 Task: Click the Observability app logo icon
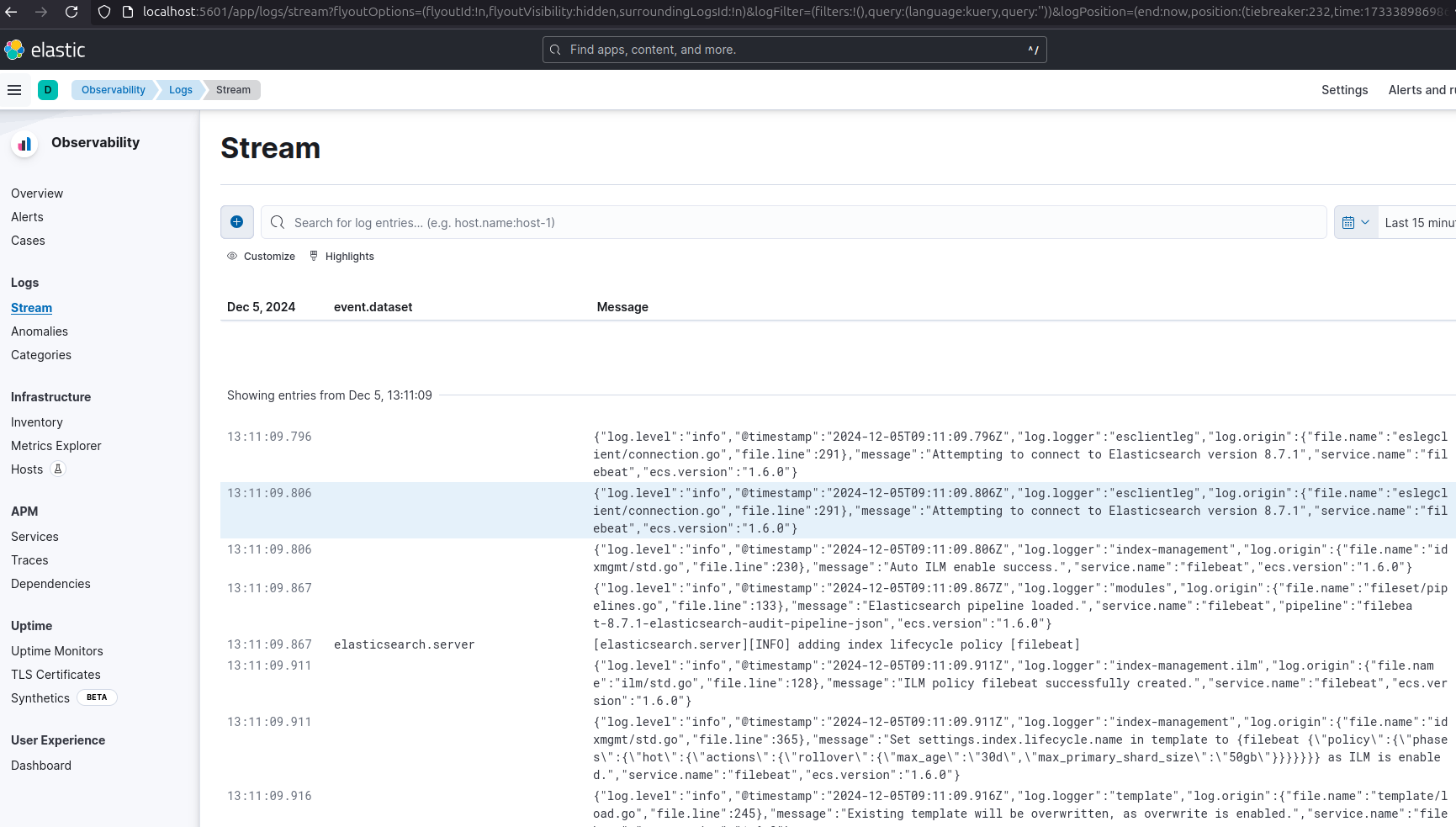(25, 144)
